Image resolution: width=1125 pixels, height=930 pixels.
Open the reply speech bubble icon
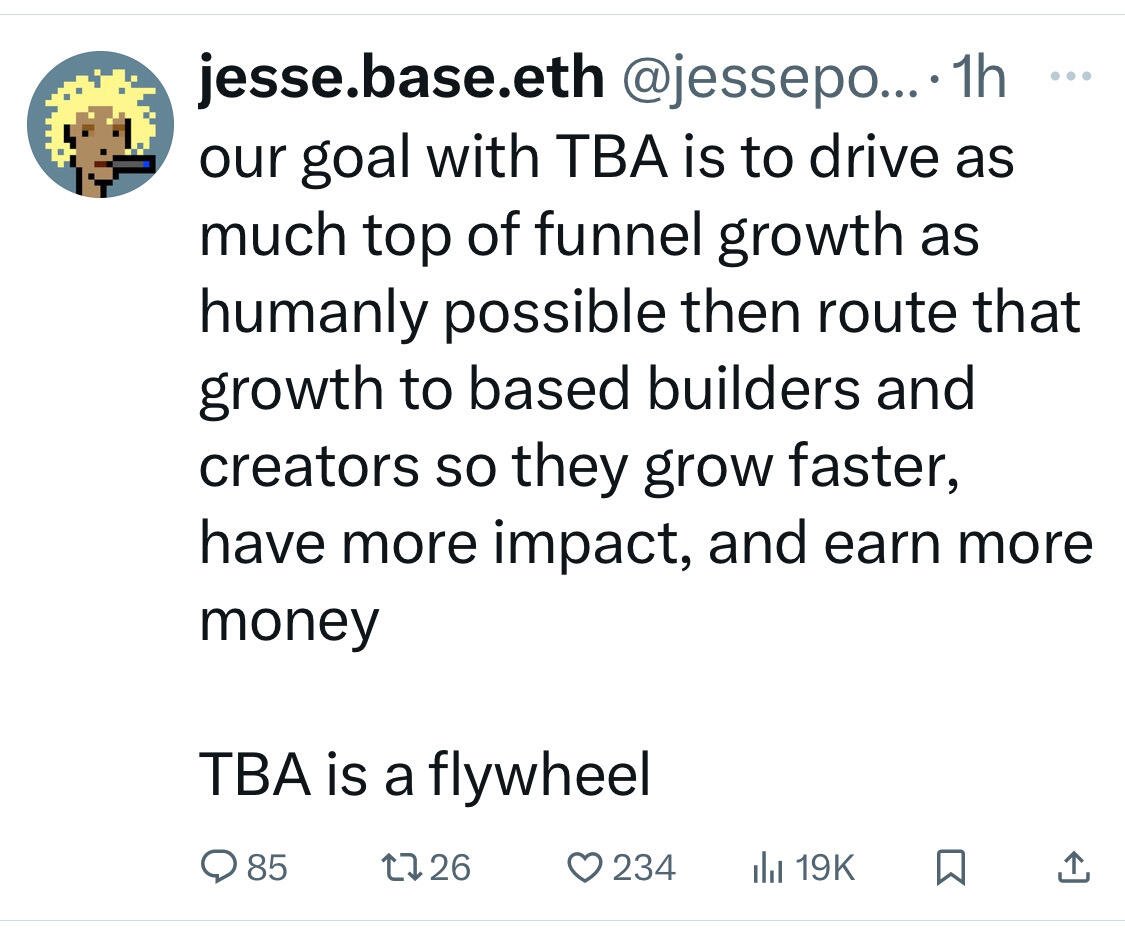[x=218, y=866]
